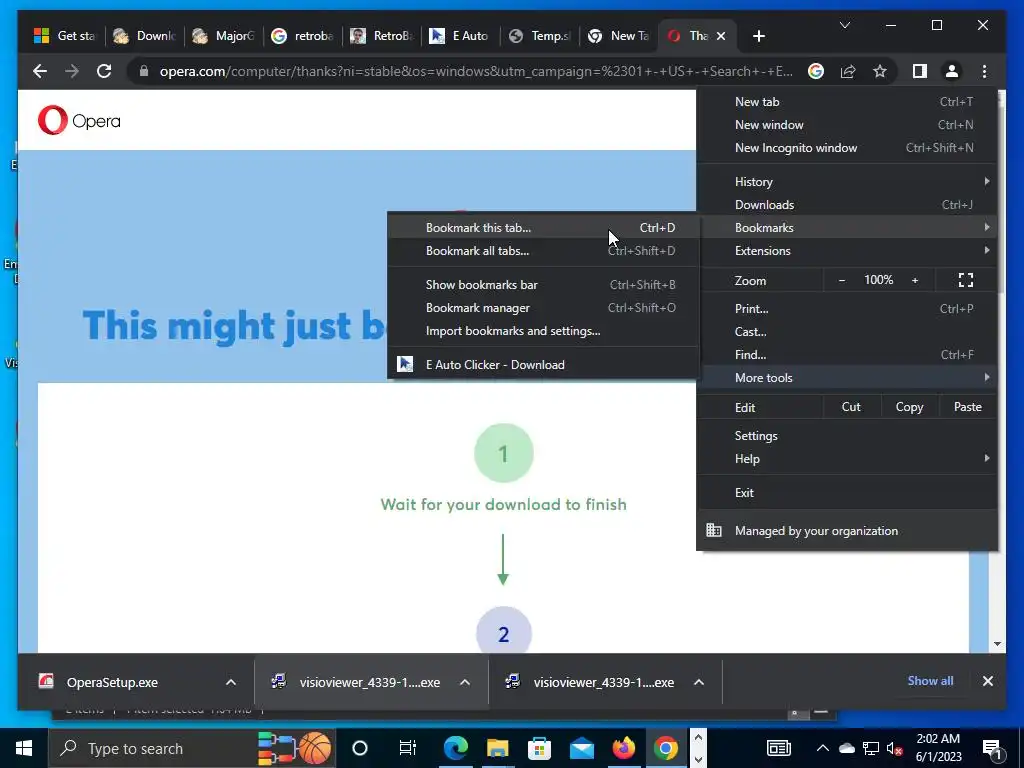The width and height of the screenshot is (1024, 768).
Task: Open Settings from the menu
Action: click(847, 436)
